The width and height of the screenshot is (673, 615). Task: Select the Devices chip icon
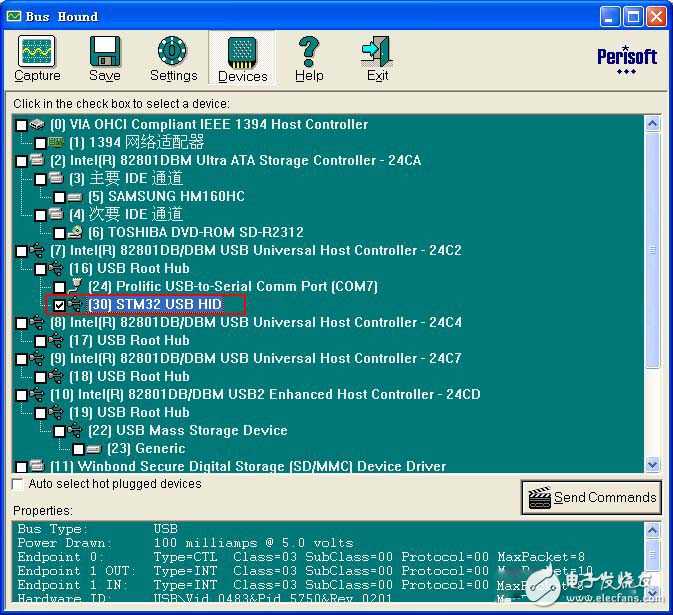pyautogui.click(x=242, y=59)
